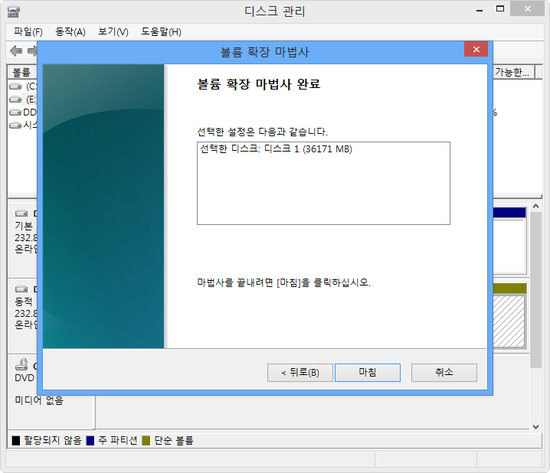Viewport: 550px width, 473px height.
Task: Click the '할당되지 않음' legend text
Action: 53,440
